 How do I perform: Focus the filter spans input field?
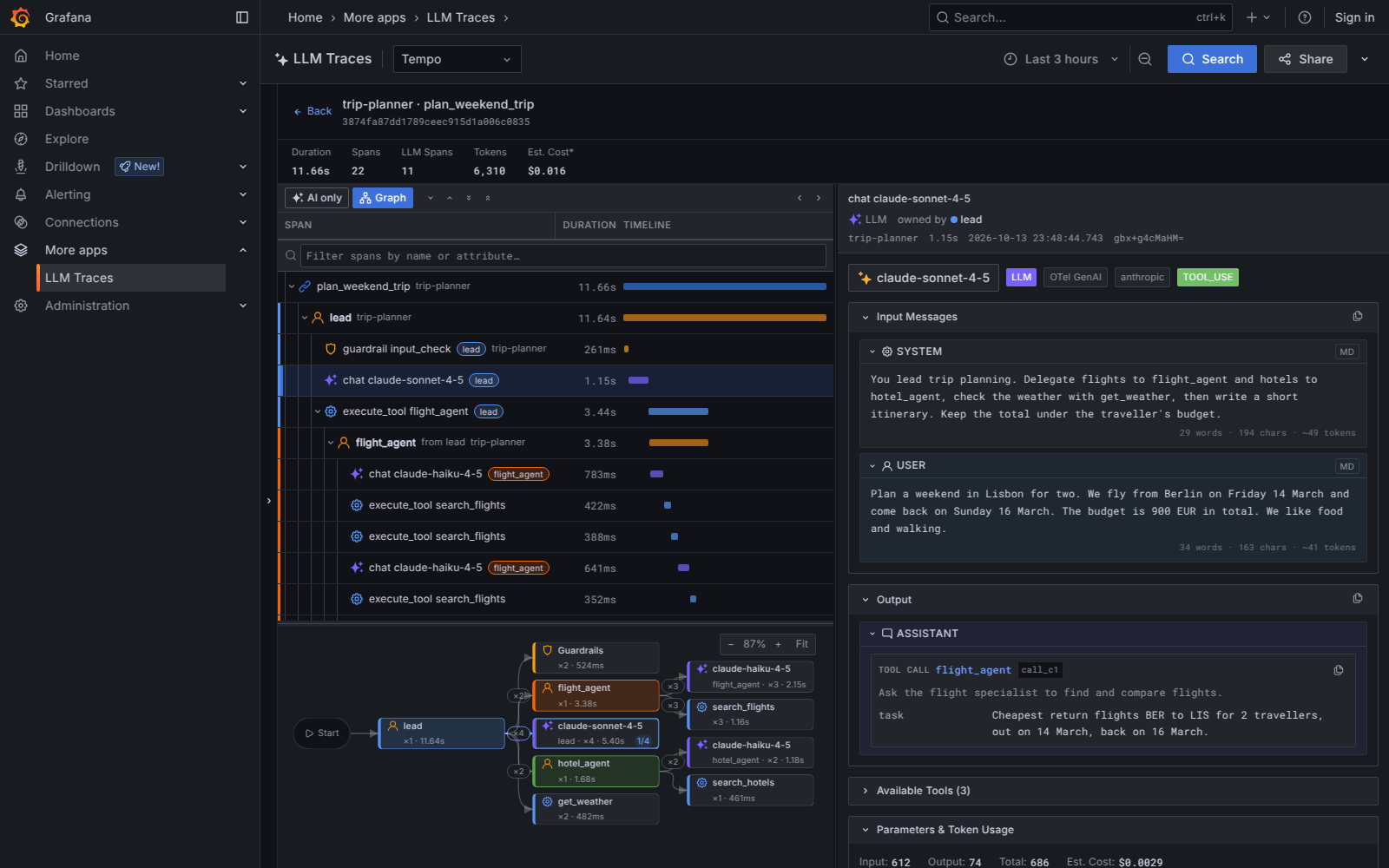coord(563,256)
